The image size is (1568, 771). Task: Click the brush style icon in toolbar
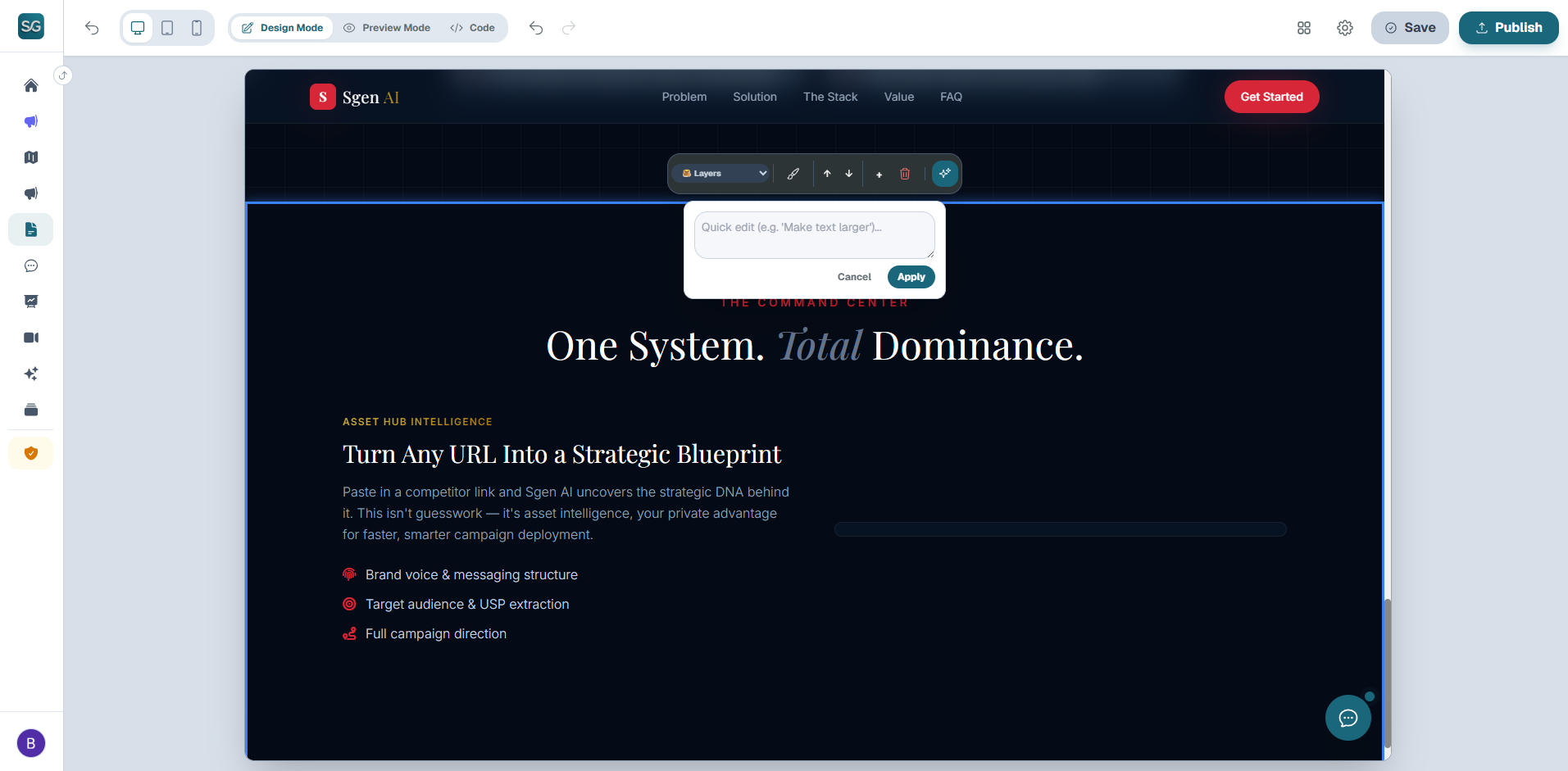(793, 174)
